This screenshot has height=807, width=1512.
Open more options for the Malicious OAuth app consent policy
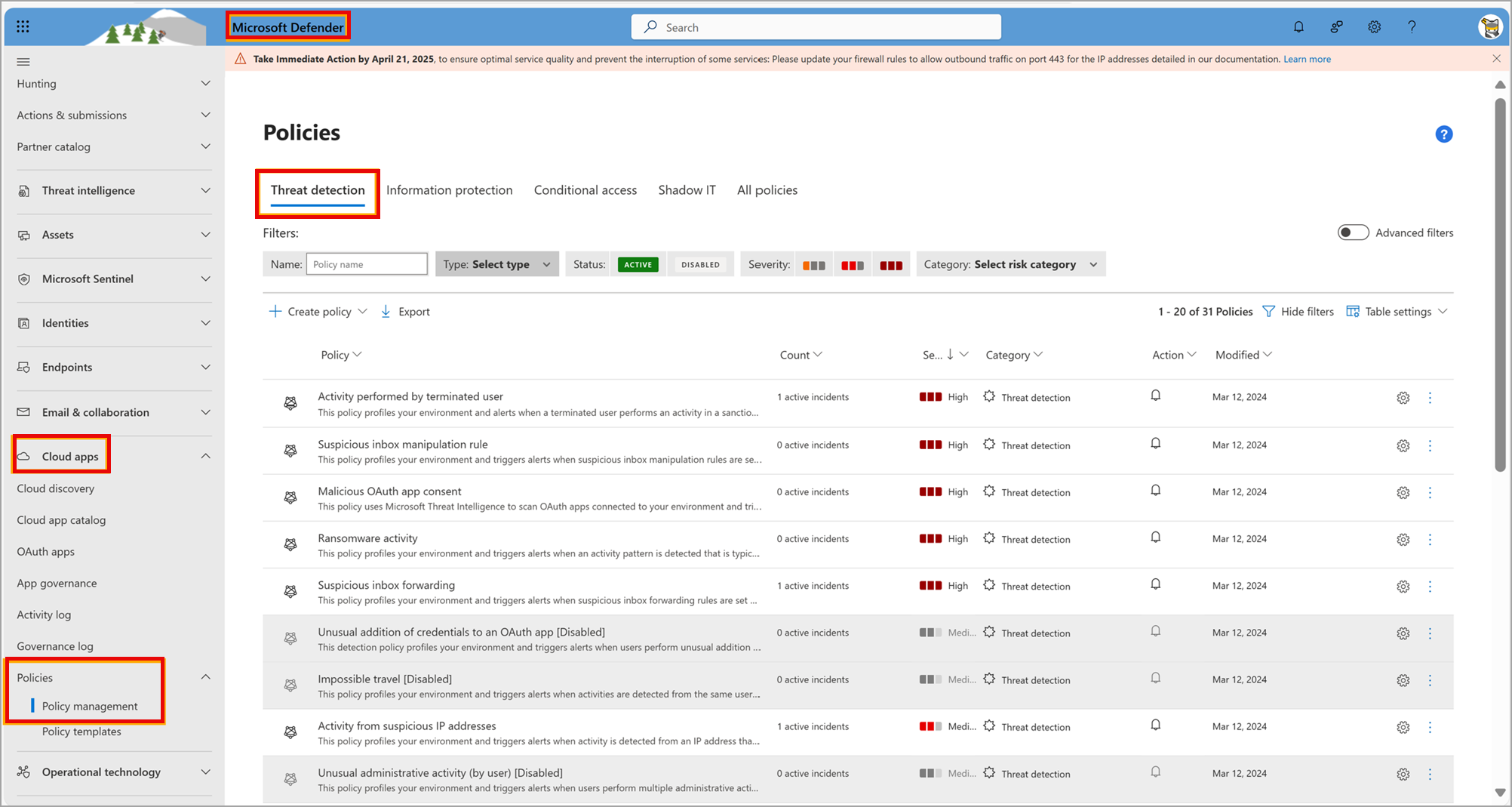pos(1430,493)
